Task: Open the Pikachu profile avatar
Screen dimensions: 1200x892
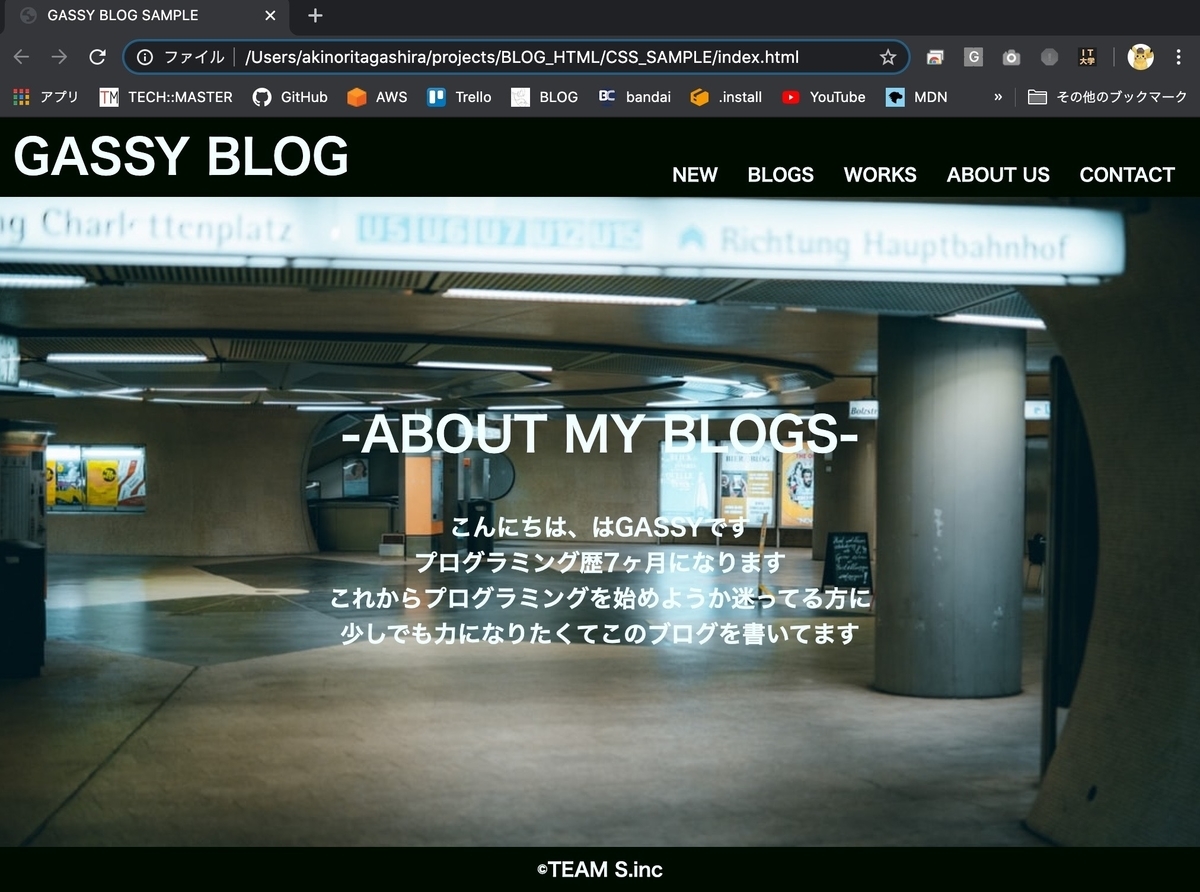Action: pos(1140,57)
